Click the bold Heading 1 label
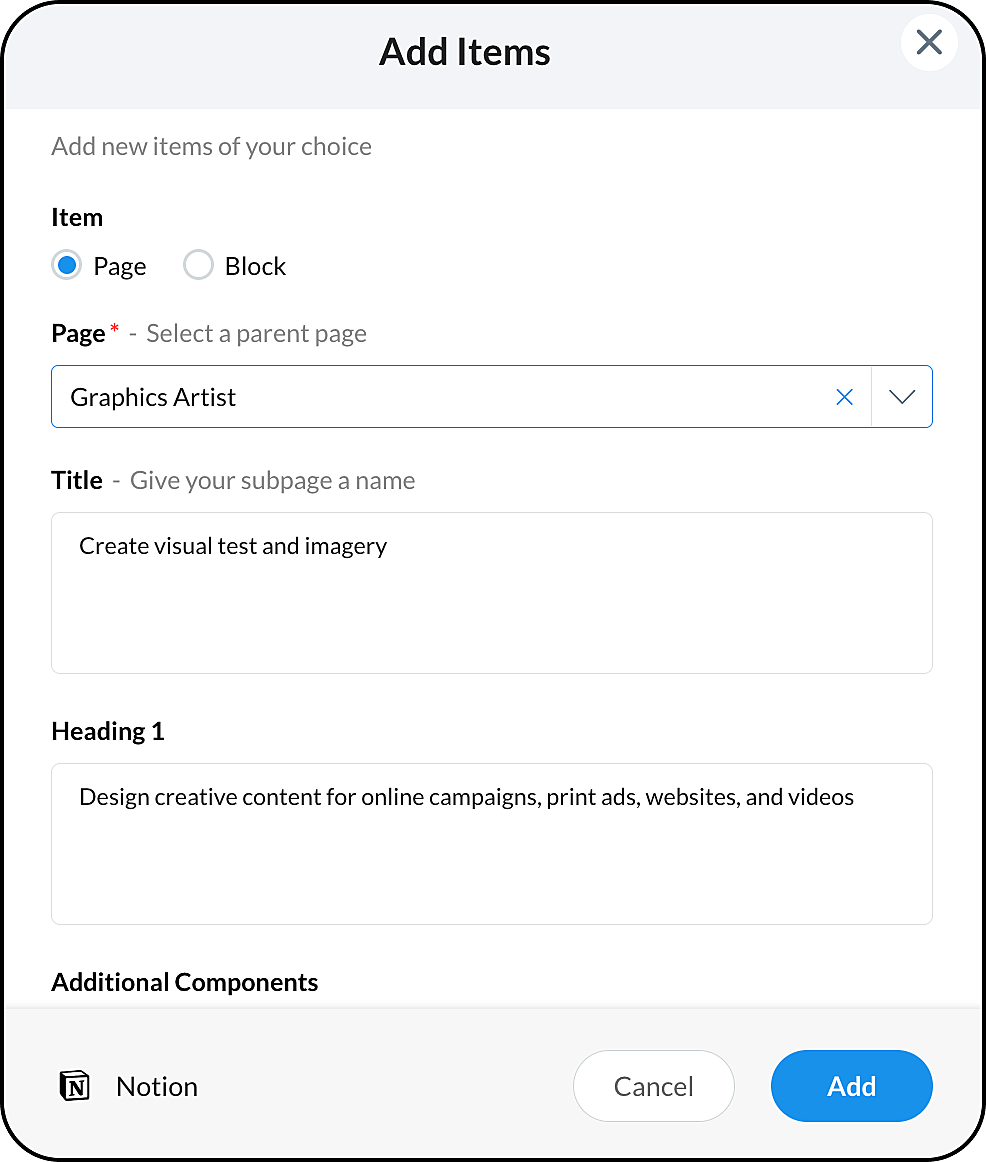The height and width of the screenshot is (1162, 986). [108, 731]
